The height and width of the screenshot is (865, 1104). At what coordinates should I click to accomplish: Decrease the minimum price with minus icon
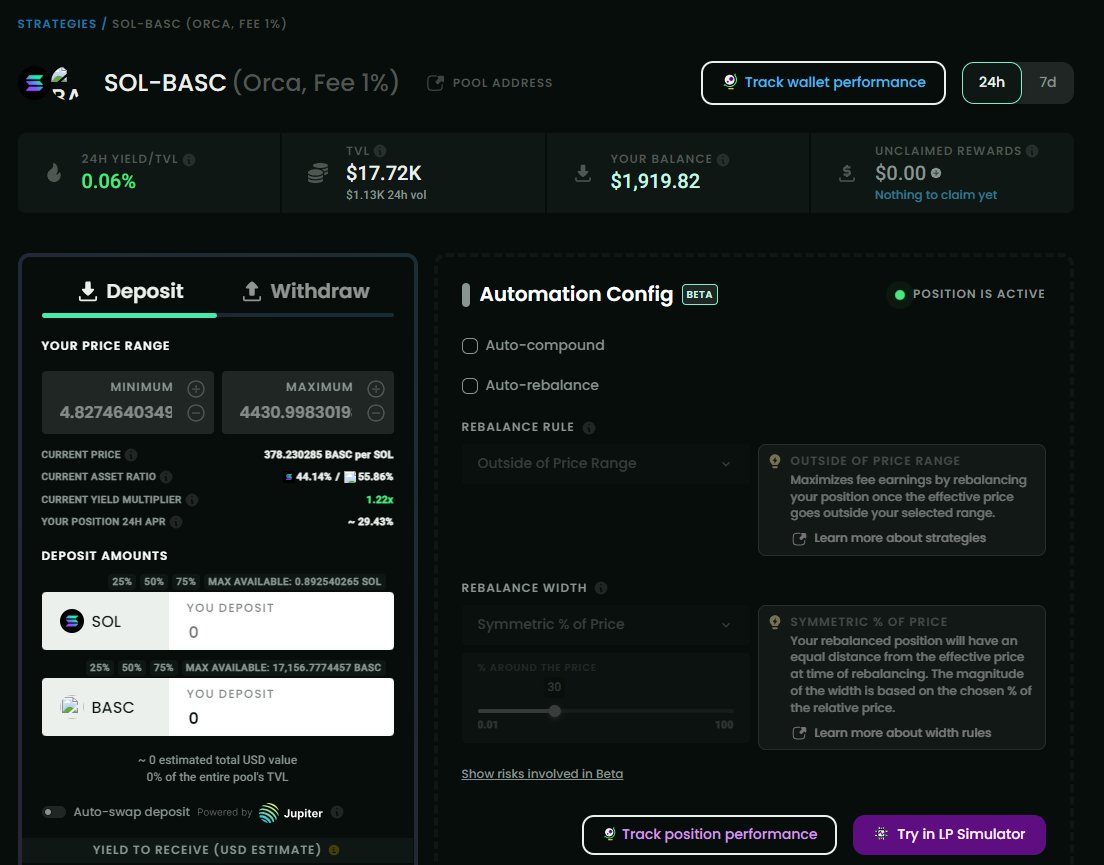coord(196,413)
